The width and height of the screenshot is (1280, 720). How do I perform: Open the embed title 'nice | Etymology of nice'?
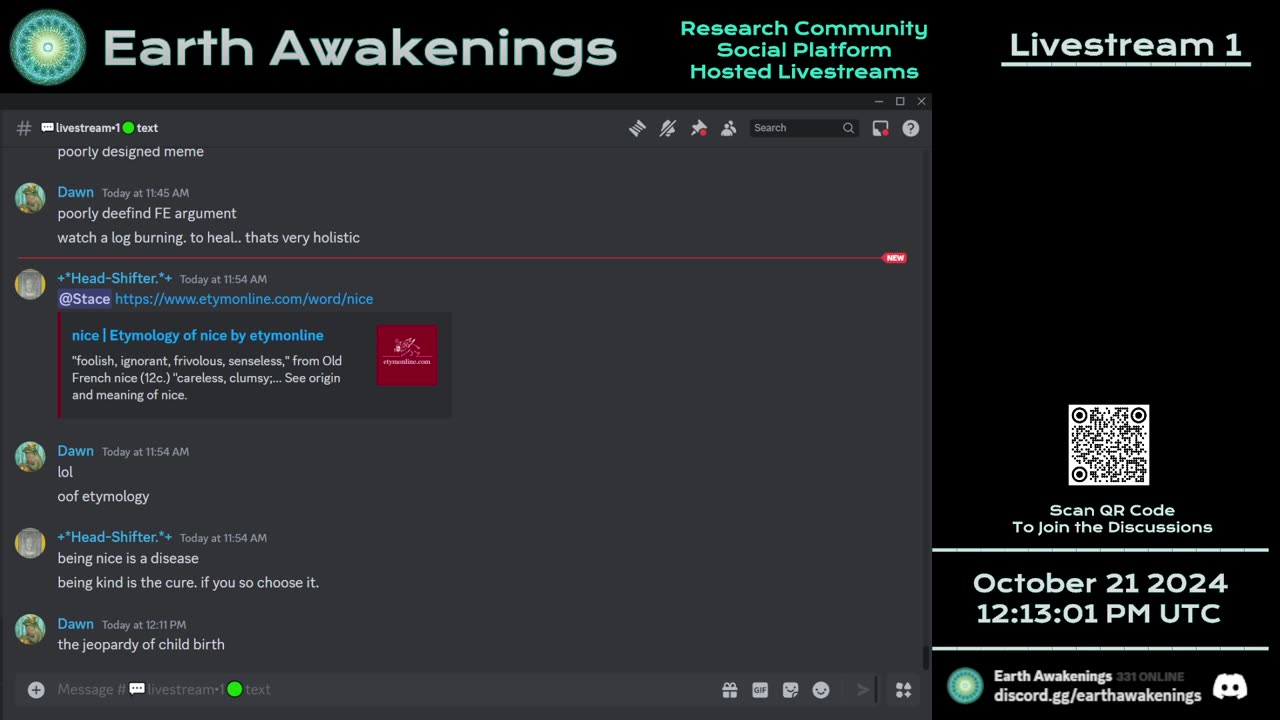tap(198, 335)
